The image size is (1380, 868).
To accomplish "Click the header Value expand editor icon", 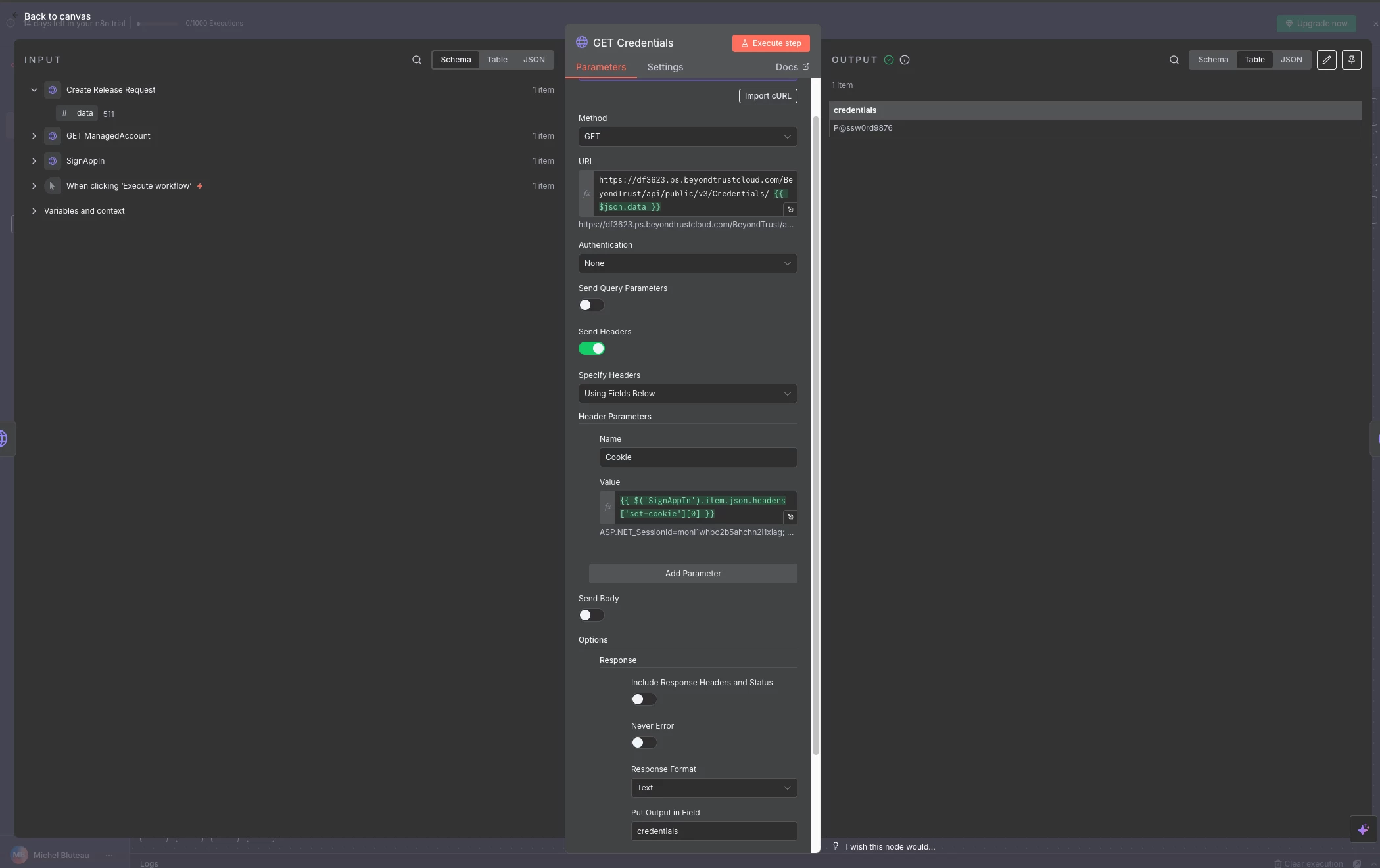I will click(x=790, y=517).
